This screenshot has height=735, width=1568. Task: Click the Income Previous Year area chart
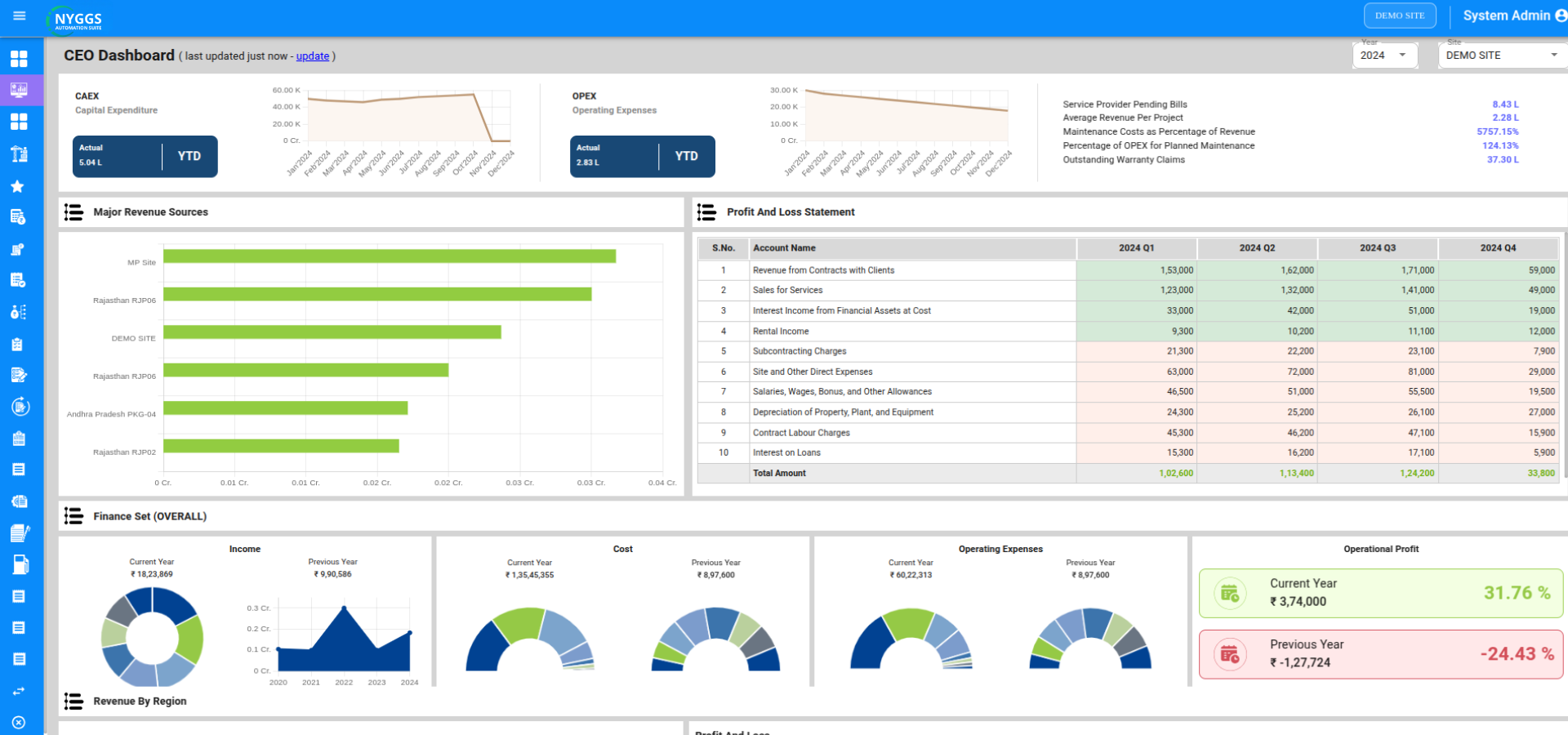click(343, 641)
